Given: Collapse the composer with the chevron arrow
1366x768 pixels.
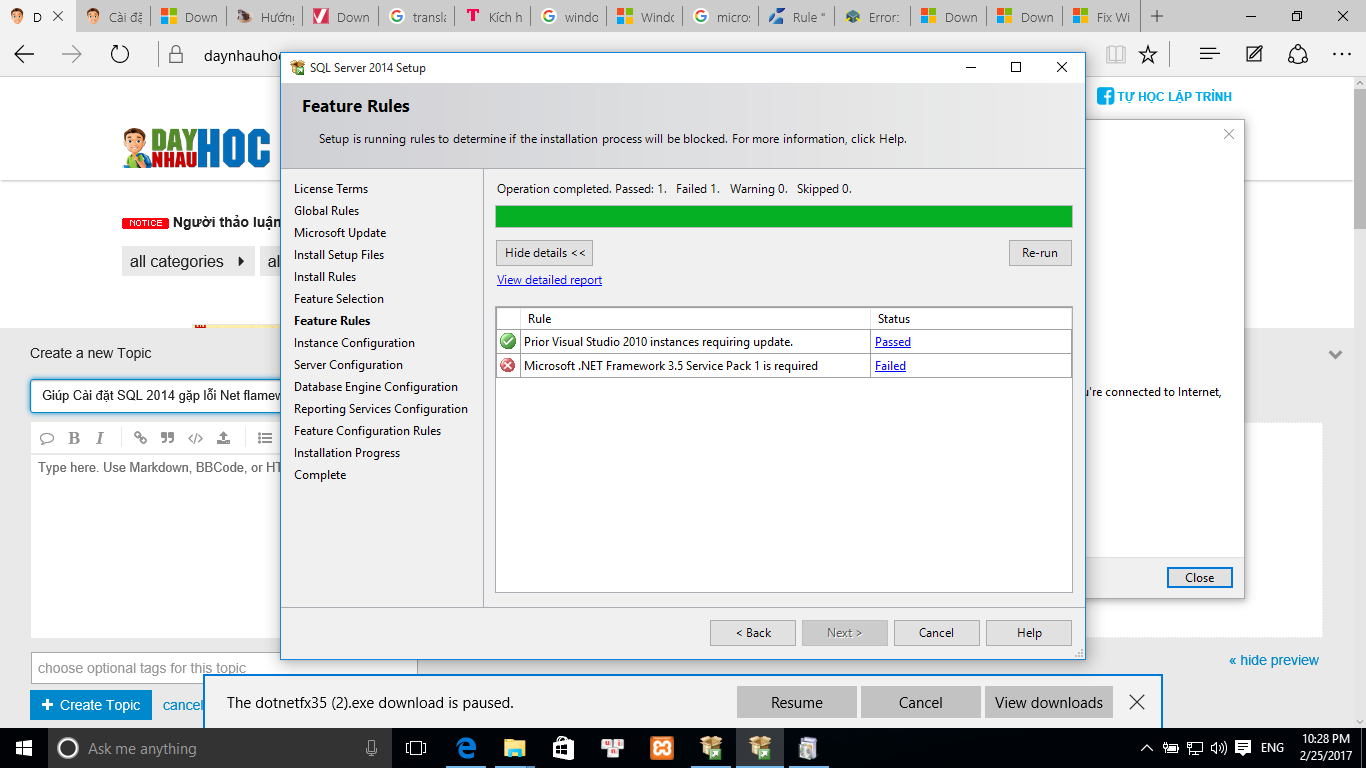Looking at the screenshot, I should point(1335,354).
